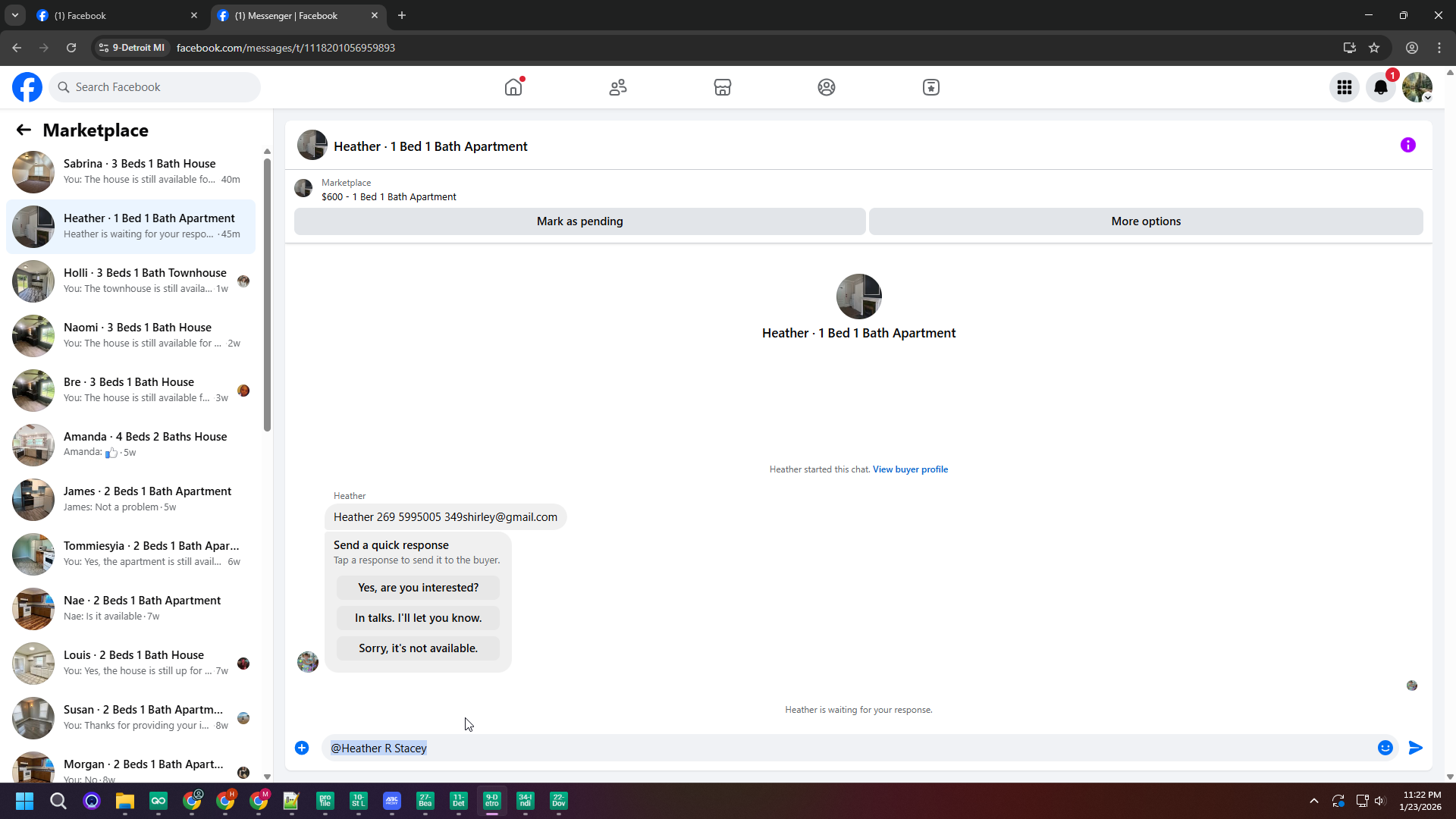The width and height of the screenshot is (1456, 819).
Task: Show hidden system tray icons chevron
Action: pos(1314,801)
